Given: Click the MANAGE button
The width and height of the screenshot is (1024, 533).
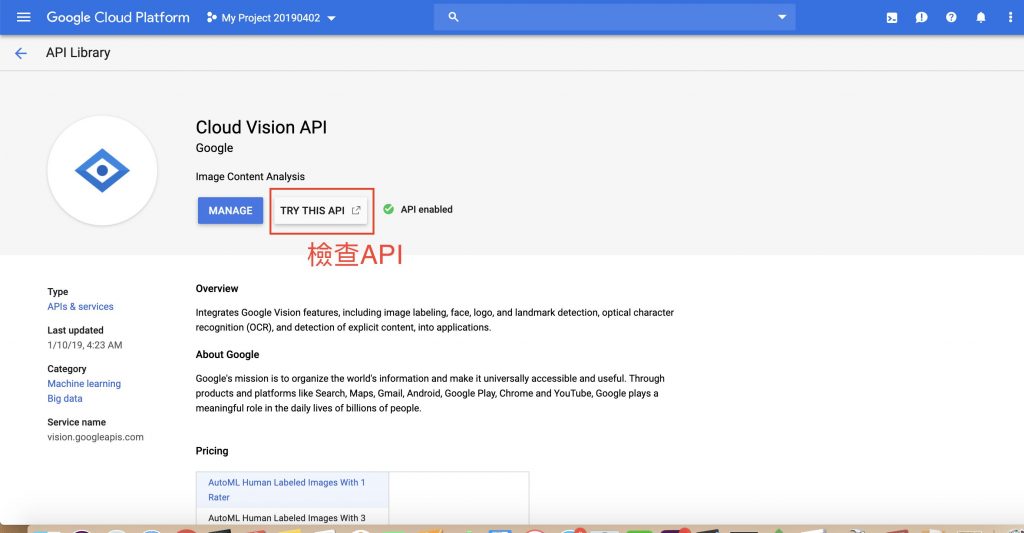Looking at the screenshot, I should point(231,210).
